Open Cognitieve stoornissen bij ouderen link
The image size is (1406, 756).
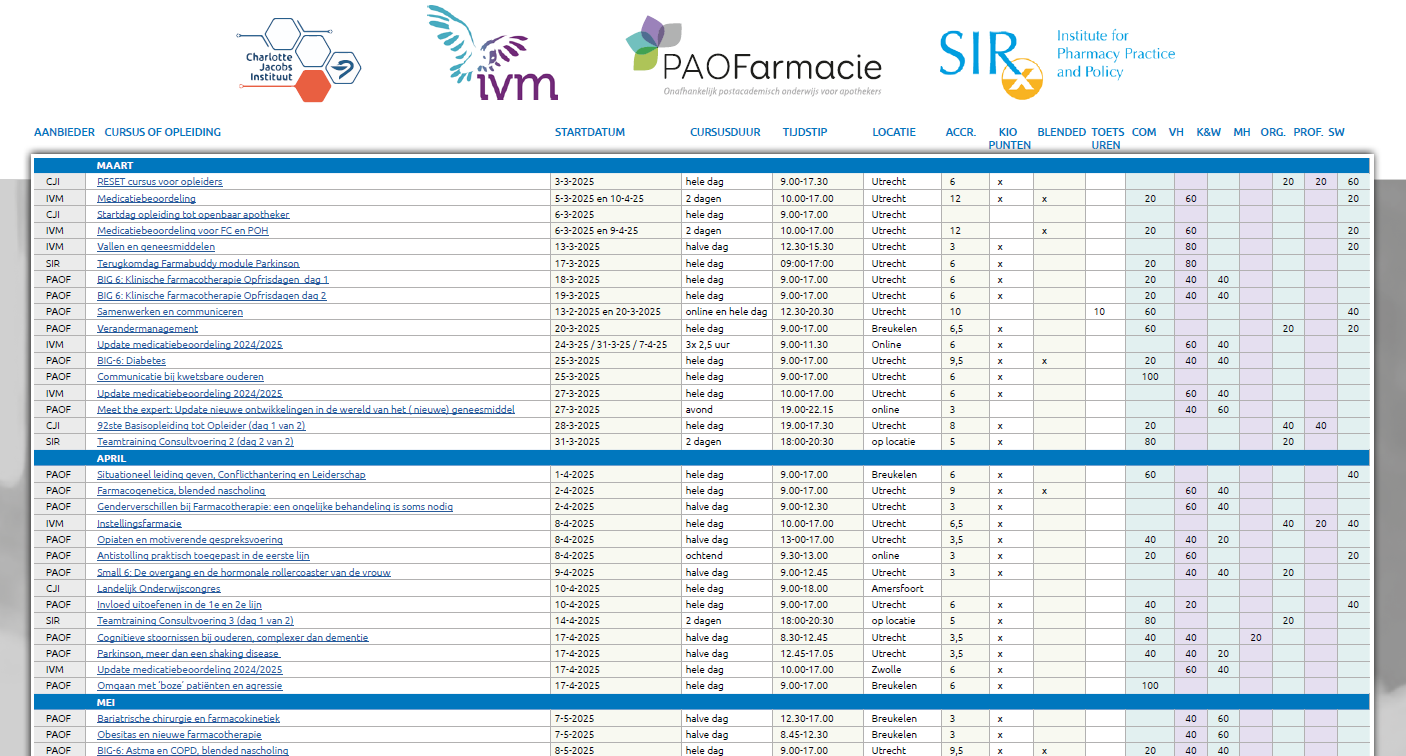[x=232, y=637]
